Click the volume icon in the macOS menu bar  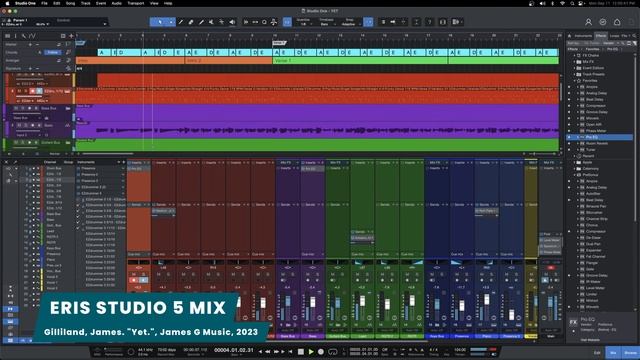click(542, 3)
